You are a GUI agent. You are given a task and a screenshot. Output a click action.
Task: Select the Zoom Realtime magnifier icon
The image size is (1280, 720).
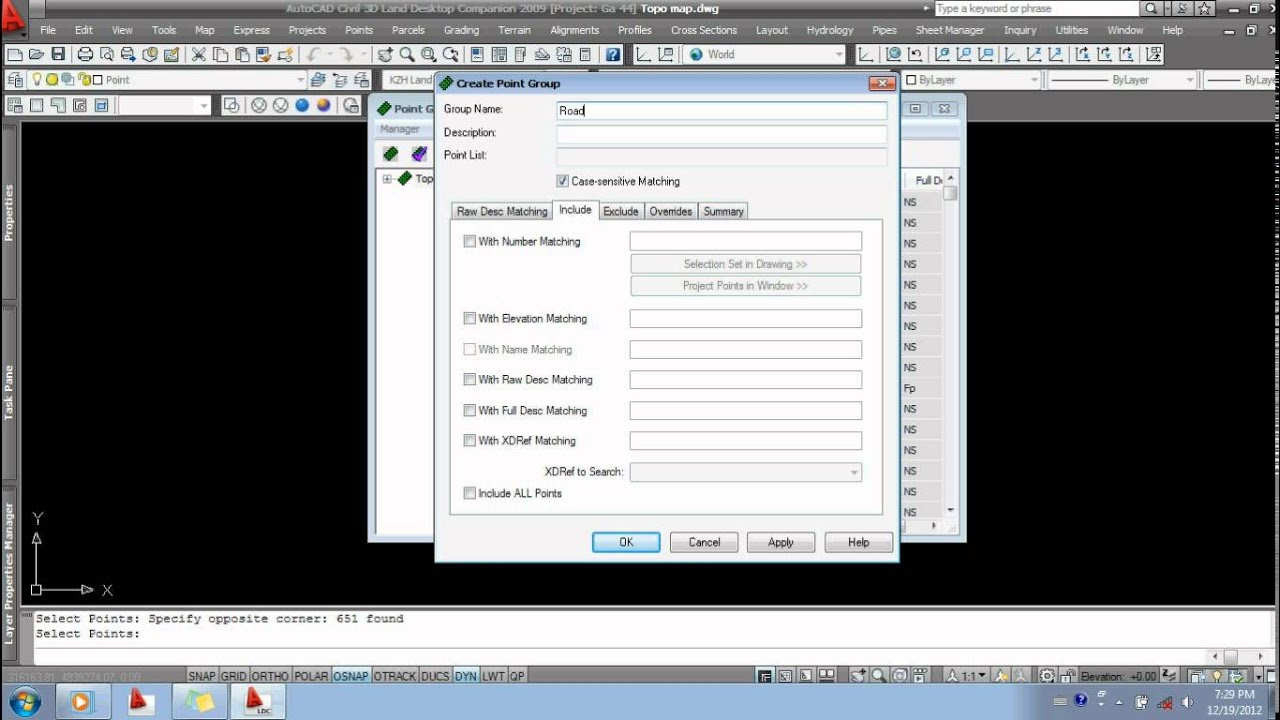tap(407, 54)
